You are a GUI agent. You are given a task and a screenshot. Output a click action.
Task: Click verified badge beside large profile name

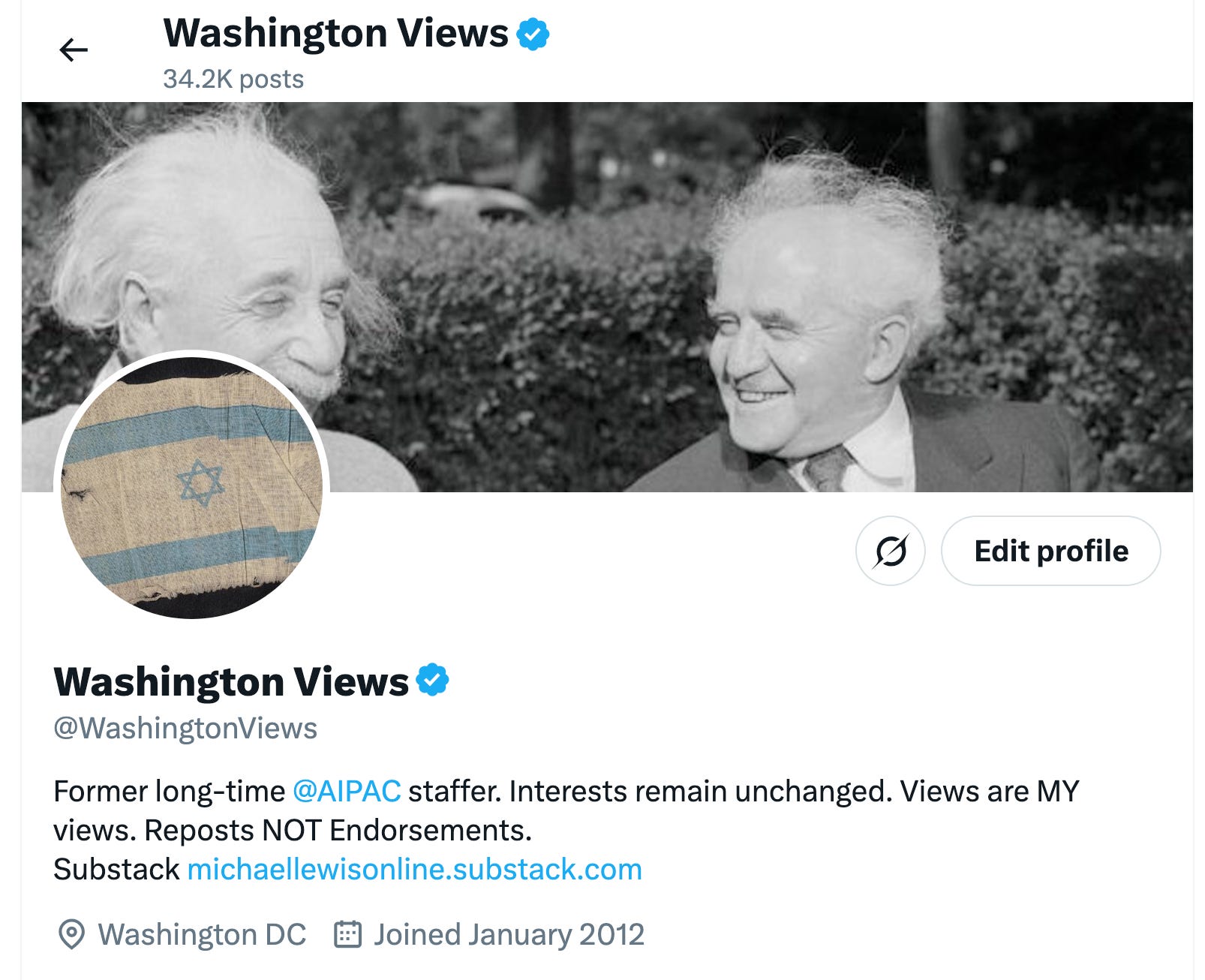432,680
